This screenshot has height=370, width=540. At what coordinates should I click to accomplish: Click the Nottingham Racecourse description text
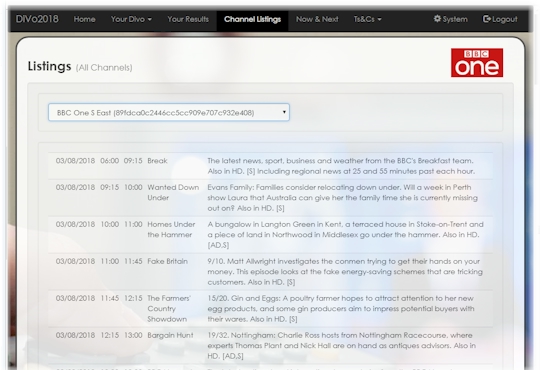(342, 346)
